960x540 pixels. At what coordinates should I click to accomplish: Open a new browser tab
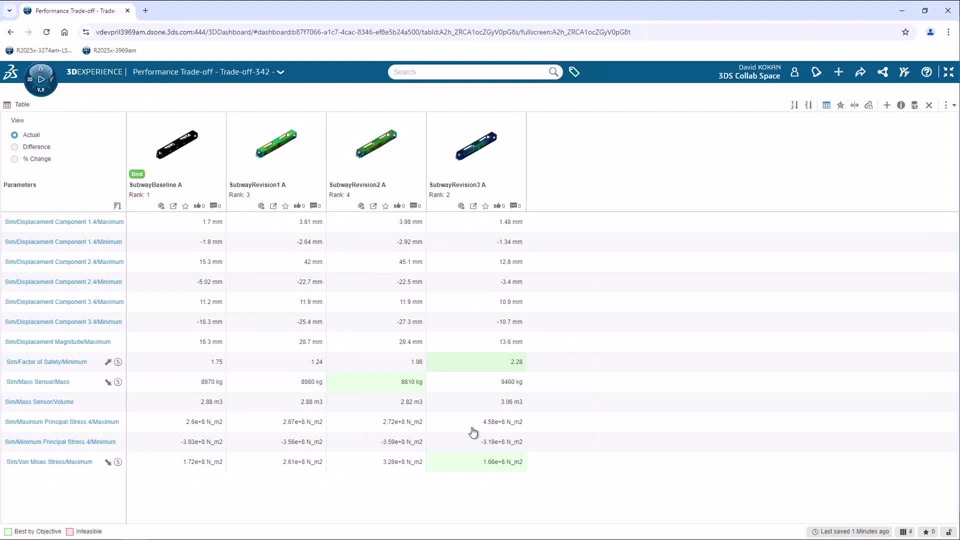145,10
